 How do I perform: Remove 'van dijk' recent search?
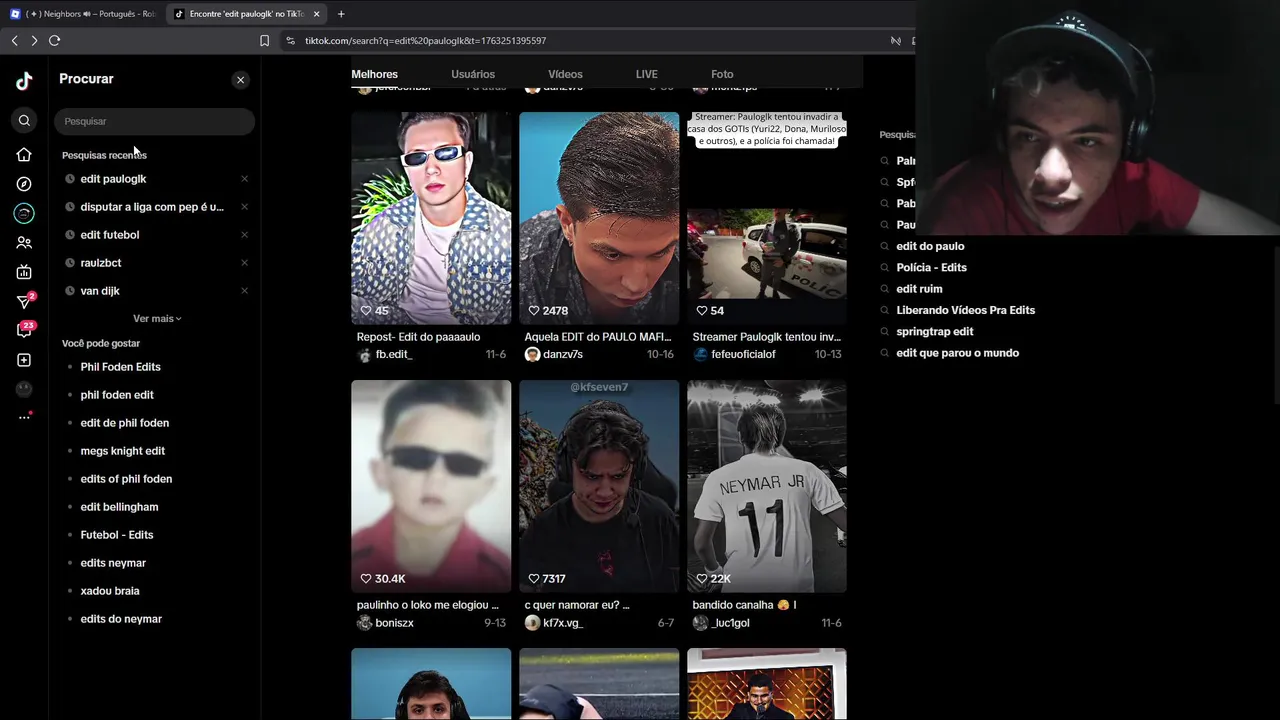click(x=244, y=291)
